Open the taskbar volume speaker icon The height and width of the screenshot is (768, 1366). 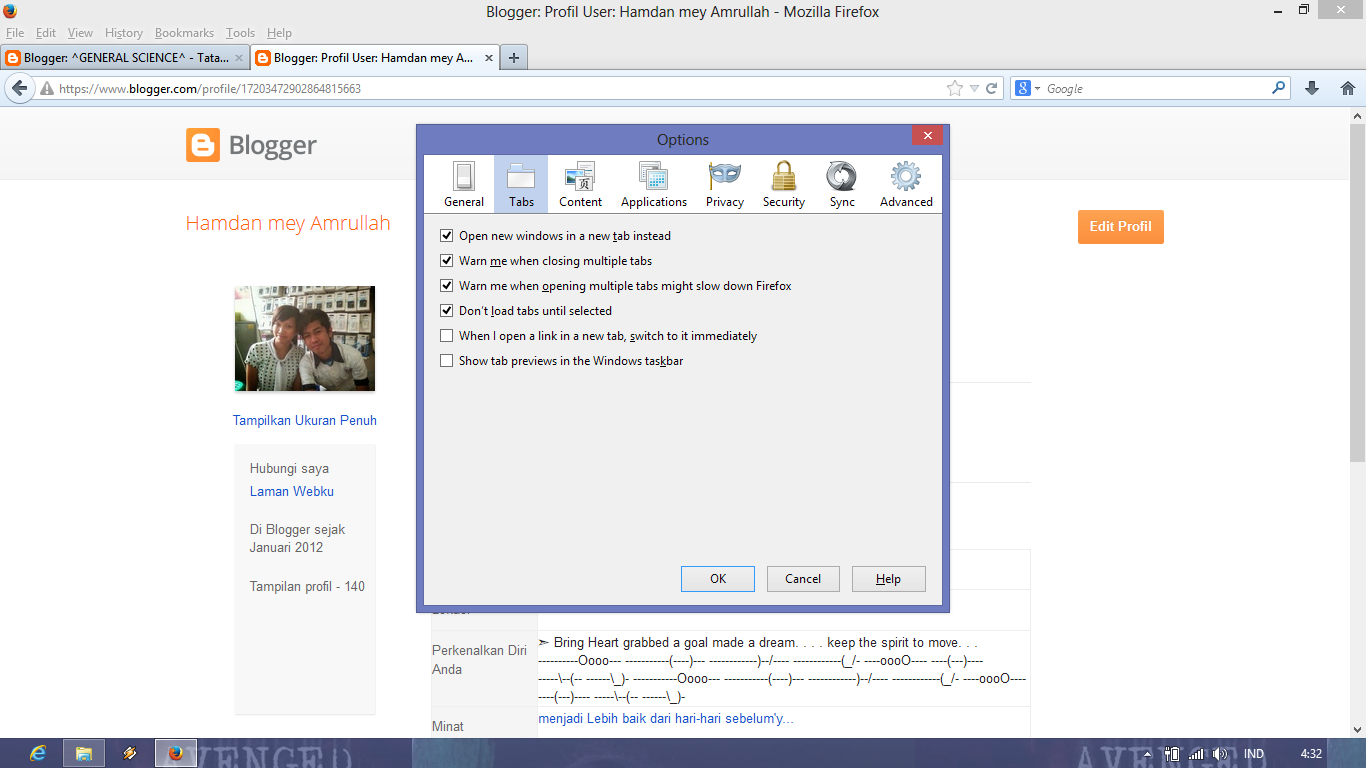(1219, 754)
